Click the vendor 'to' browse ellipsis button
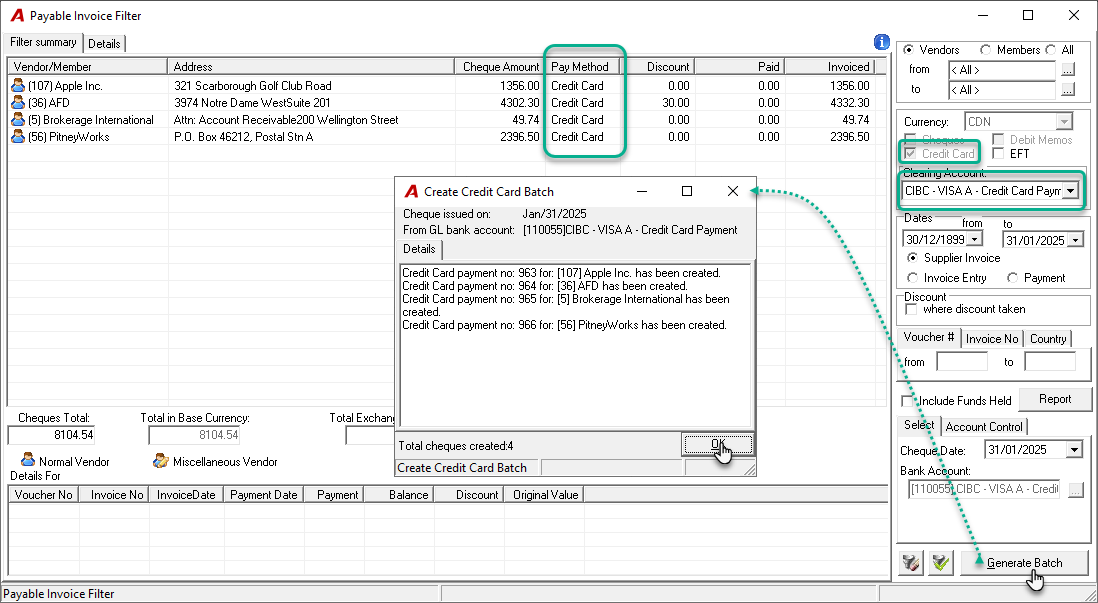This screenshot has width=1098, height=603. tap(1067, 90)
